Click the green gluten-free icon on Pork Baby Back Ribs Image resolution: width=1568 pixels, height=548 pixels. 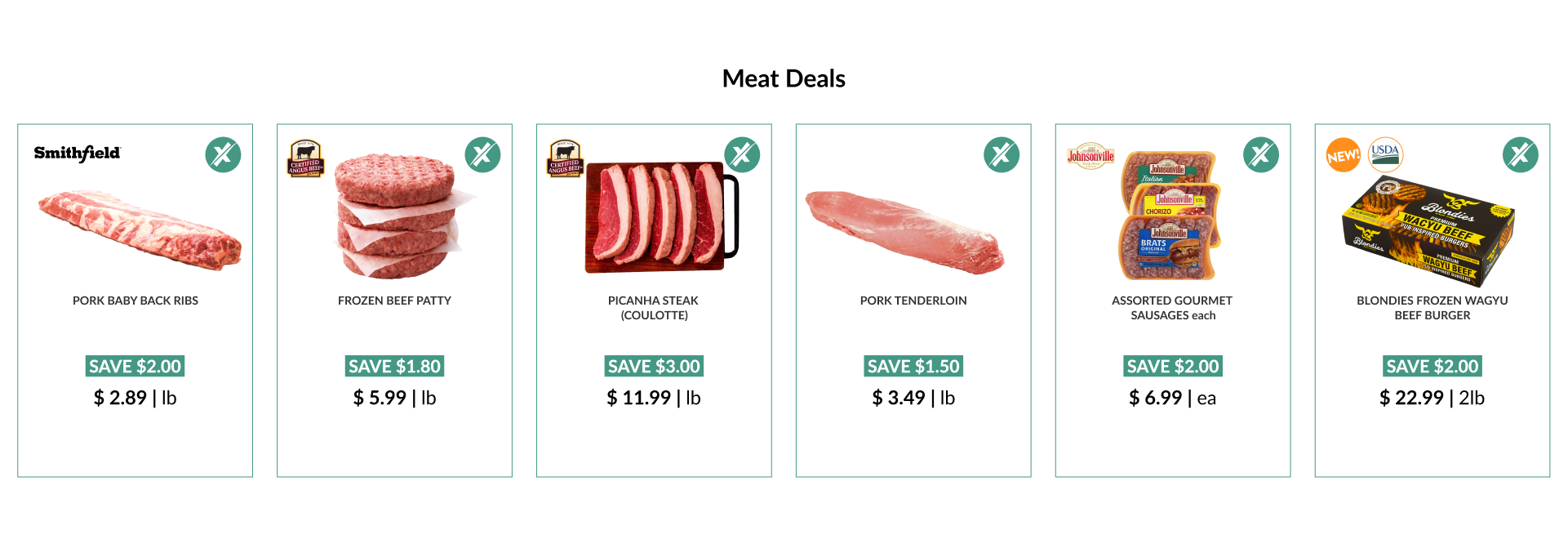pyautogui.click(x=223, y=154)
